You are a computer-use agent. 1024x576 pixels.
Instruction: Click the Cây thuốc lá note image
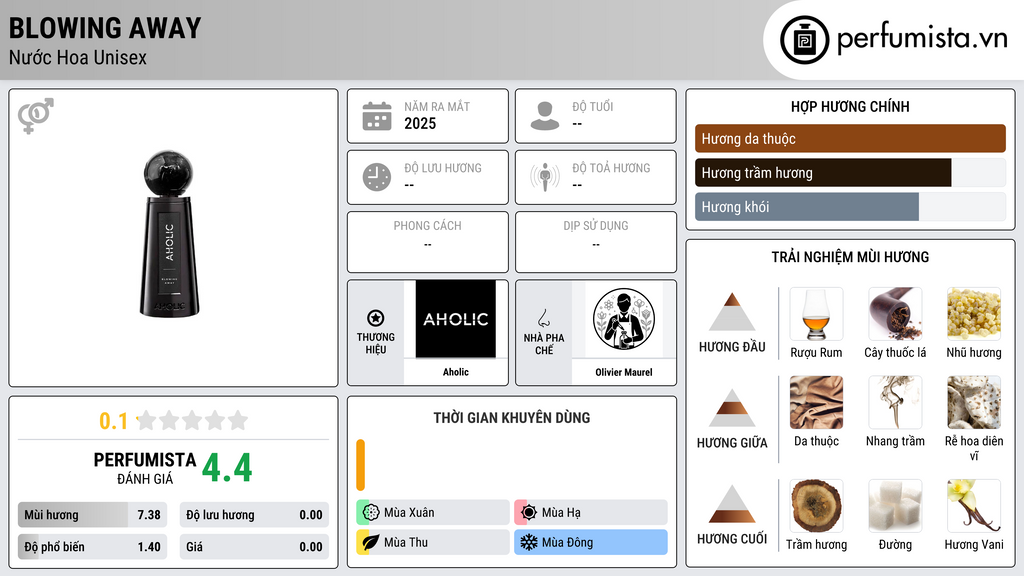[895, 314]
